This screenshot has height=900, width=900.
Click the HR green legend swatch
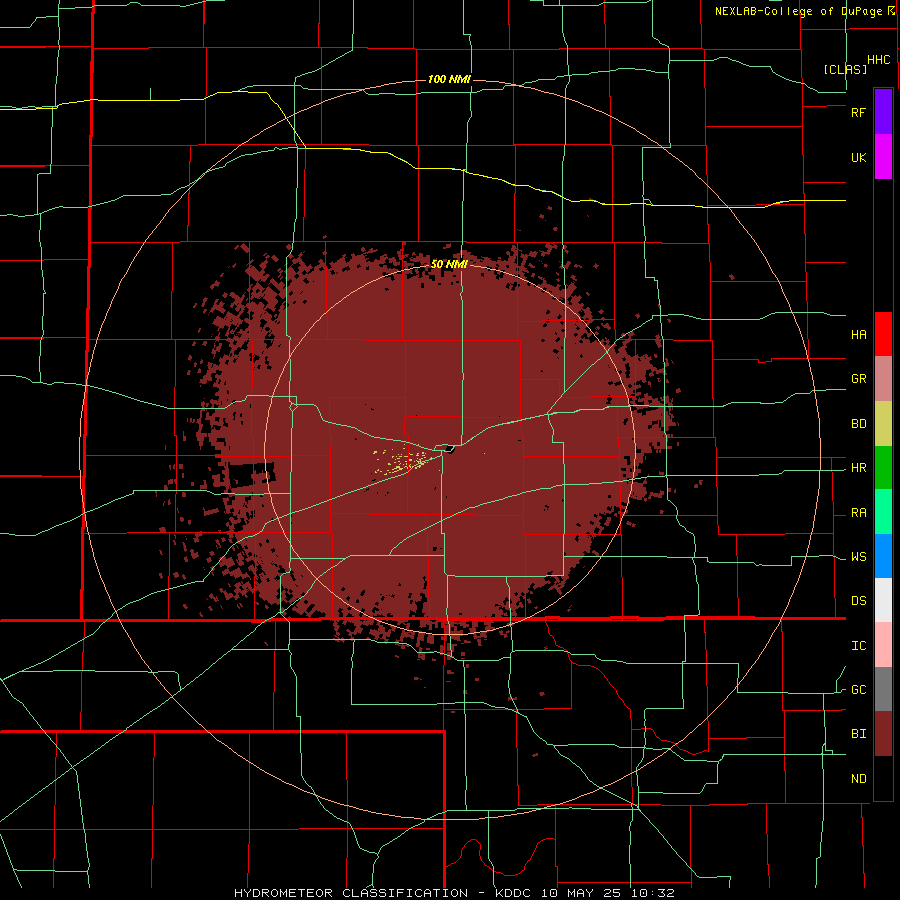click(x=883, y=468)
